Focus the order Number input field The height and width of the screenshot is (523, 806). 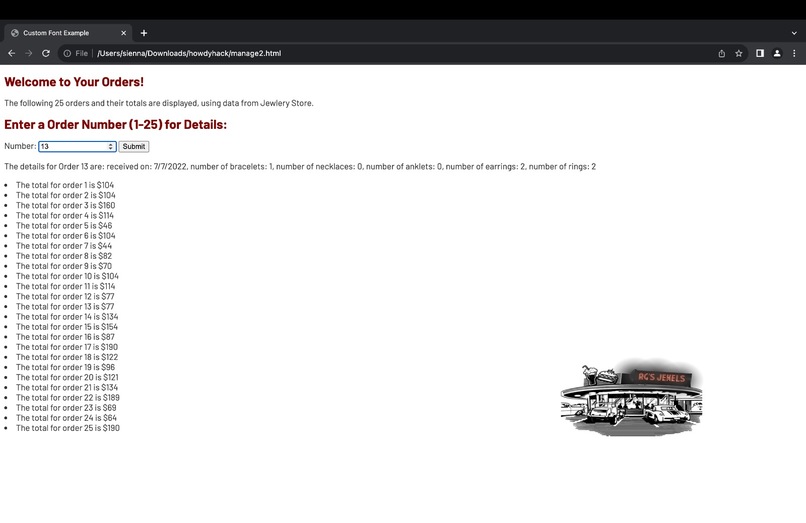pos(77,147)
